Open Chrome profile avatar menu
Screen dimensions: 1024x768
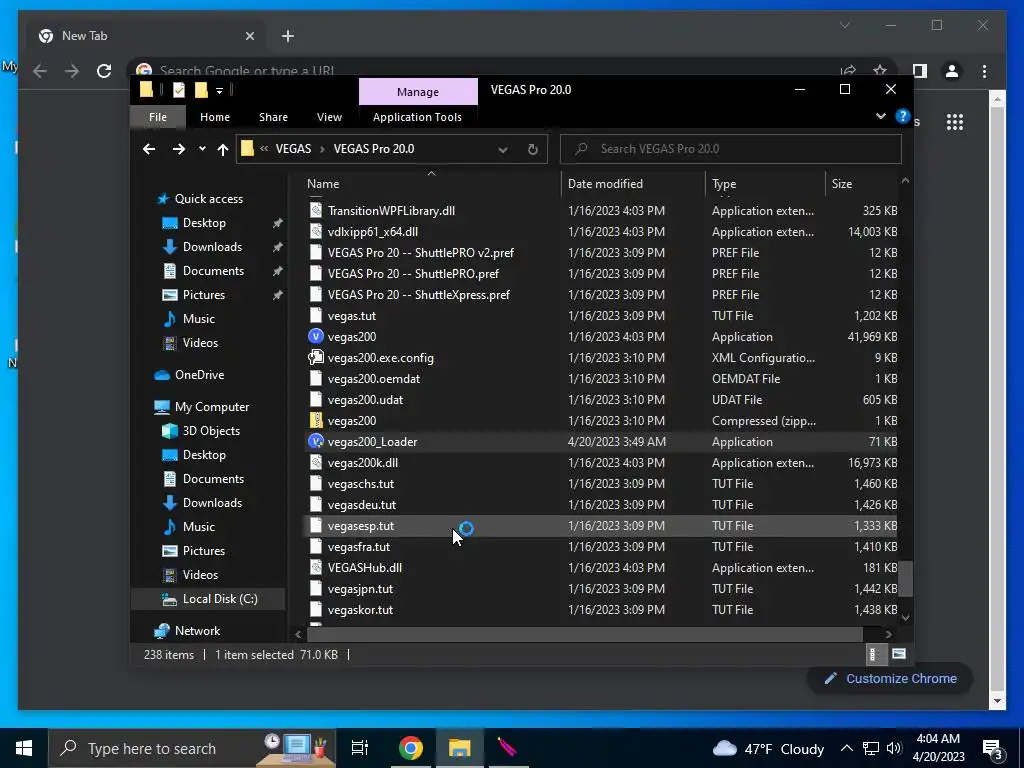[x=952, y=71]
